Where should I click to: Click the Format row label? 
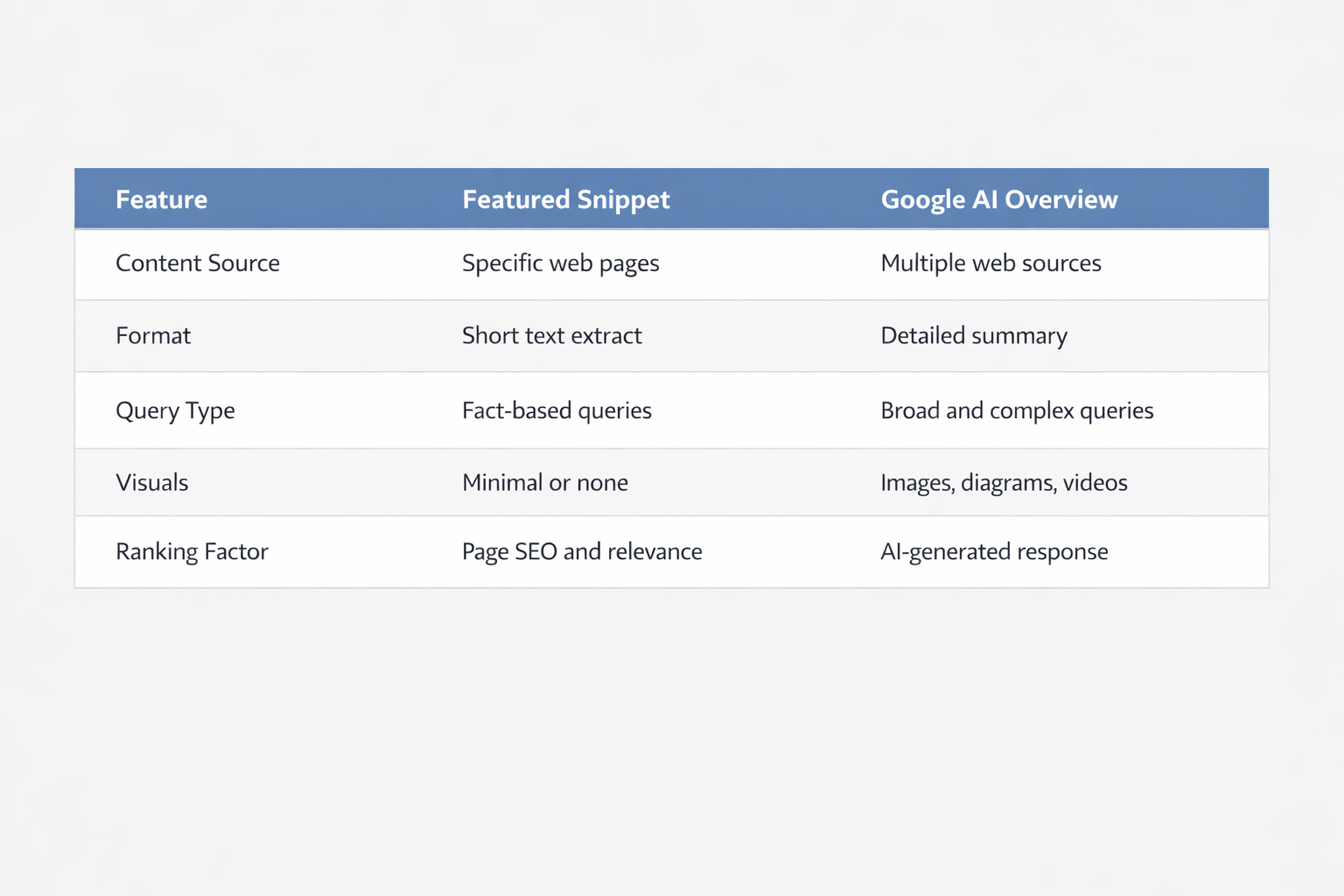pos(153,336)
